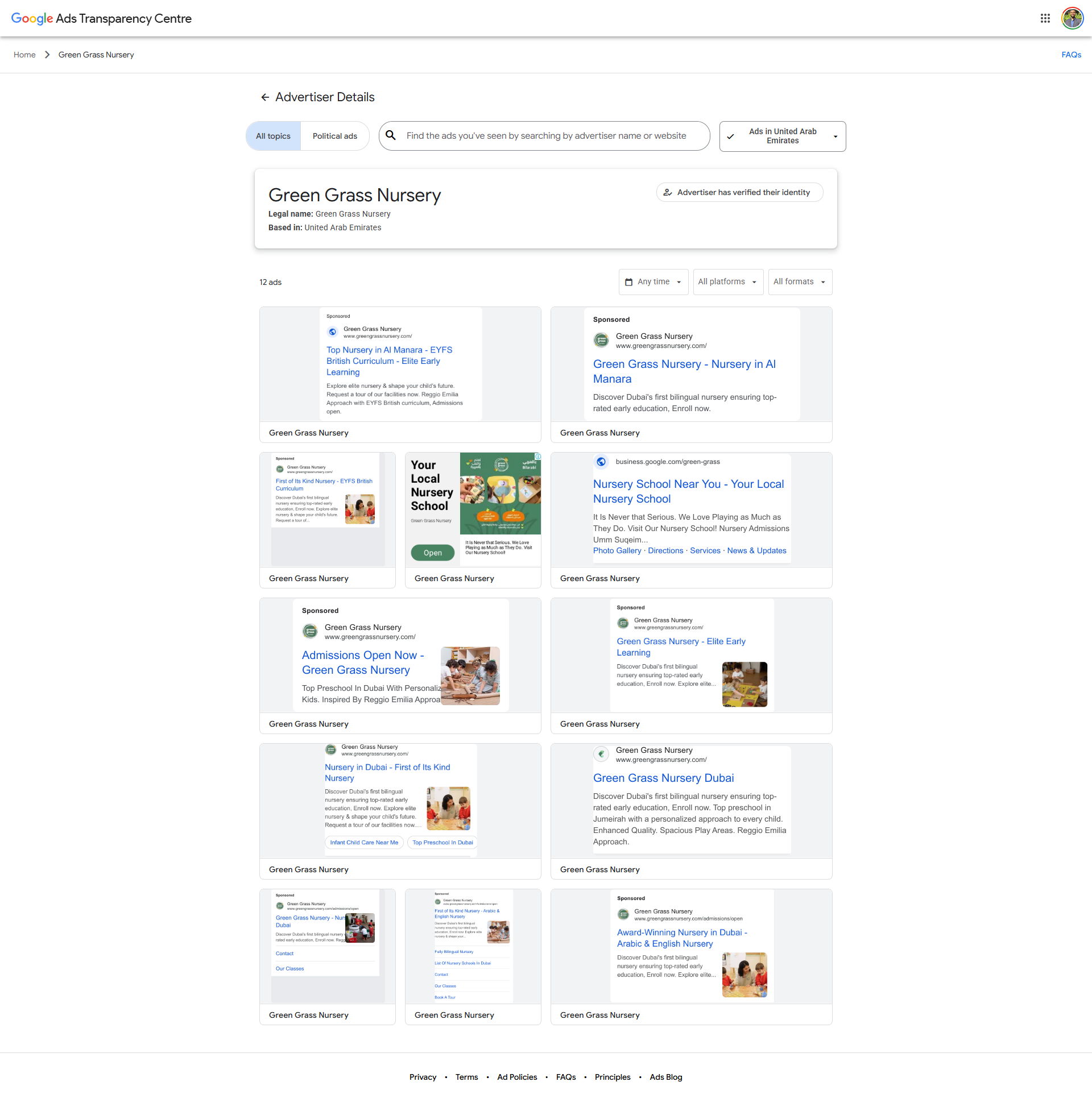Click Terms footer link
The image size is (1092, 1119).
click(x=466, y=1077)
